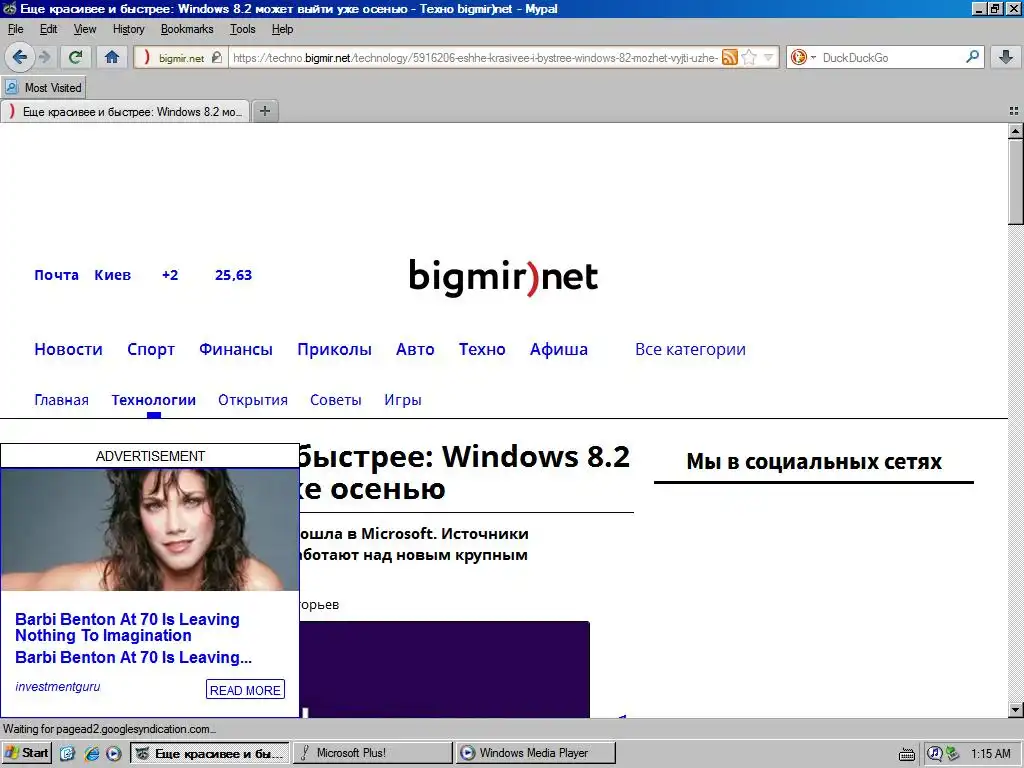Show desktop via quick launch icon
The width and height of the screenshot is (1024, 768).
(68, 754)
